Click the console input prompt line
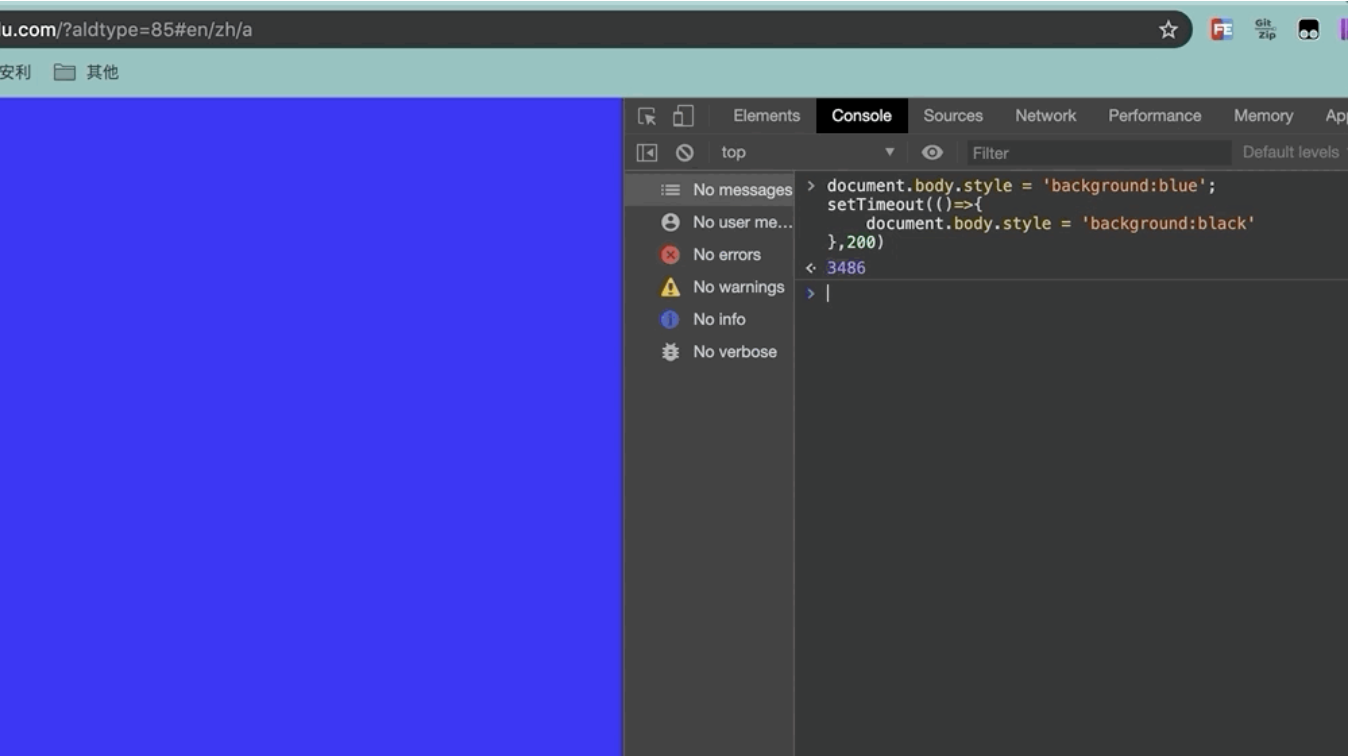 point(1072,293)
